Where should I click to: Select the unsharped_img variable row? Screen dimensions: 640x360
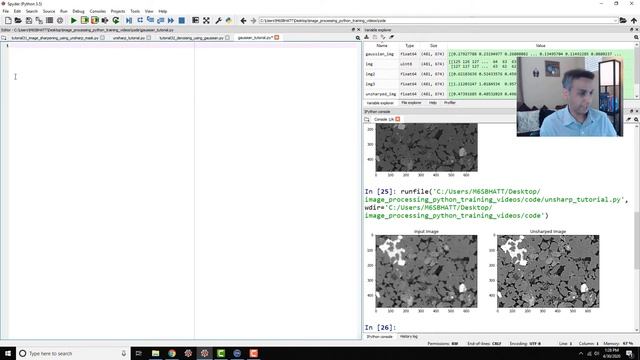click(x=499, y=94)
